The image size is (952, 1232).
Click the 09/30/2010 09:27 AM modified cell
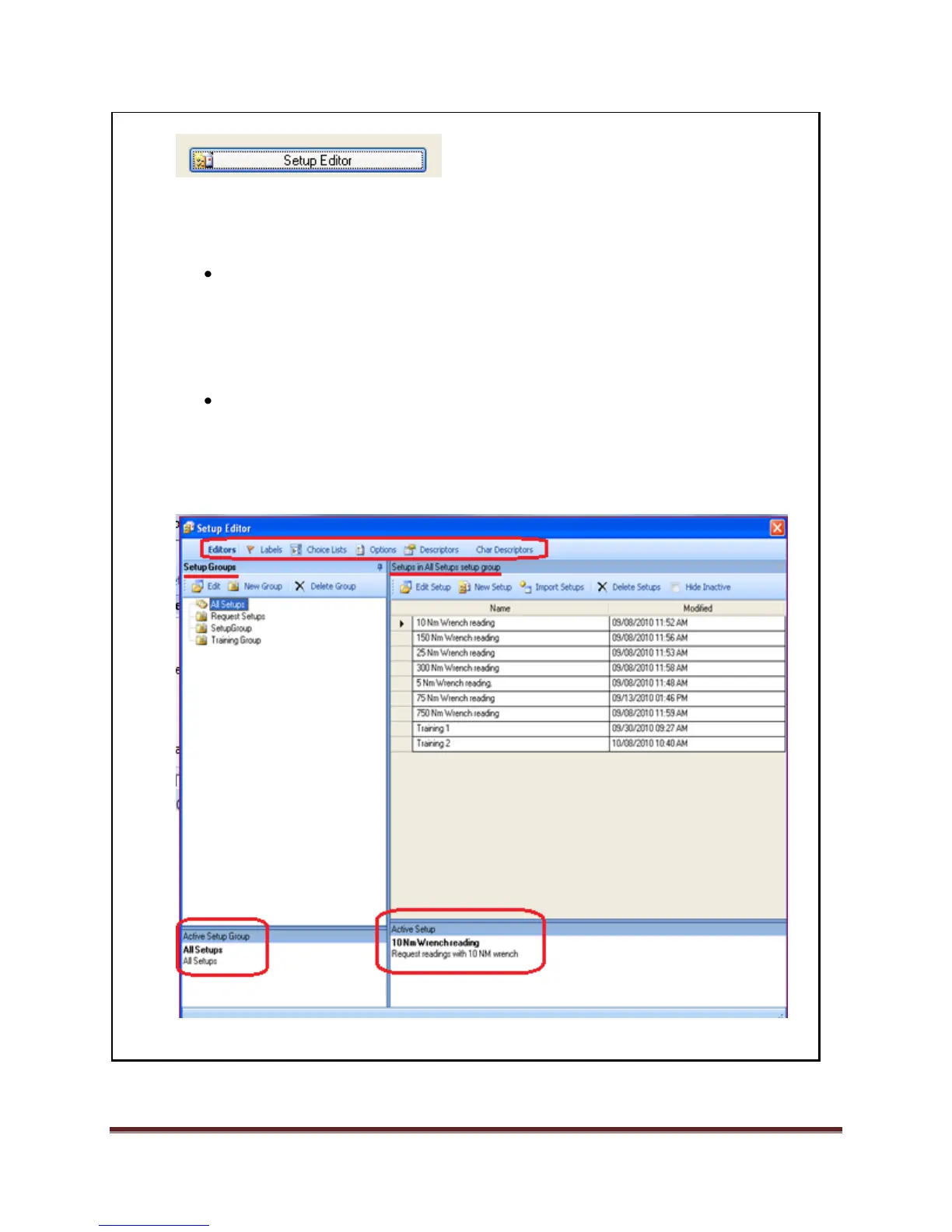click(x=697, y=729)
